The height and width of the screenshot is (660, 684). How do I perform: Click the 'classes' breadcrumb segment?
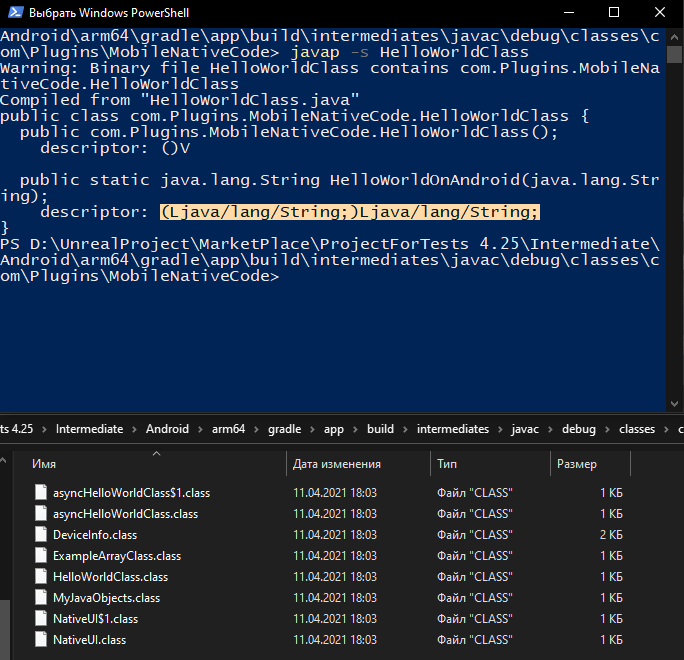(637, 429)
